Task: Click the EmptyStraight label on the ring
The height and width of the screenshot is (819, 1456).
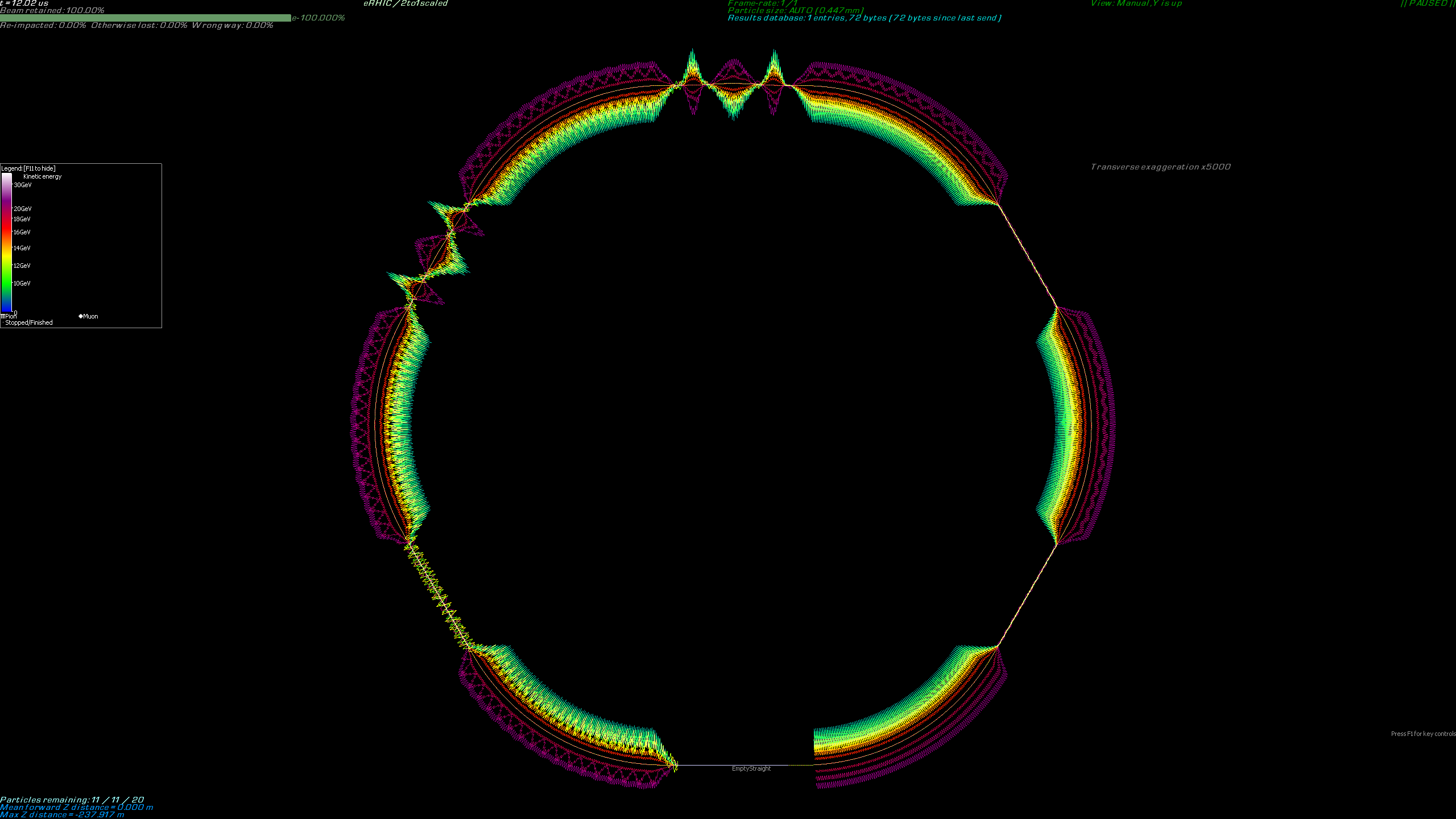Action: (751, 768)
